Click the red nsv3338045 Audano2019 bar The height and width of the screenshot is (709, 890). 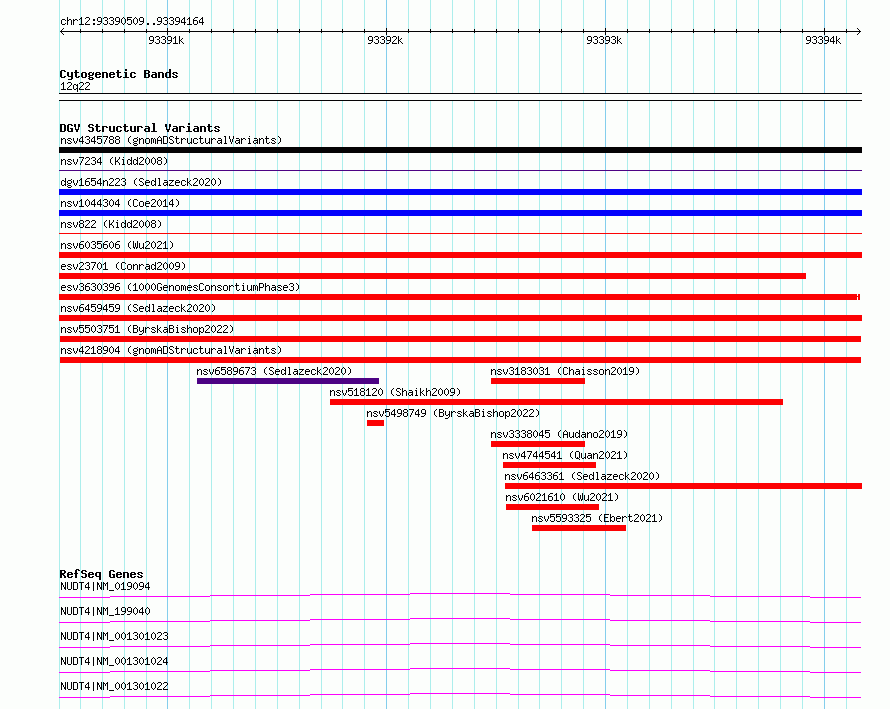tap(538, 444)
